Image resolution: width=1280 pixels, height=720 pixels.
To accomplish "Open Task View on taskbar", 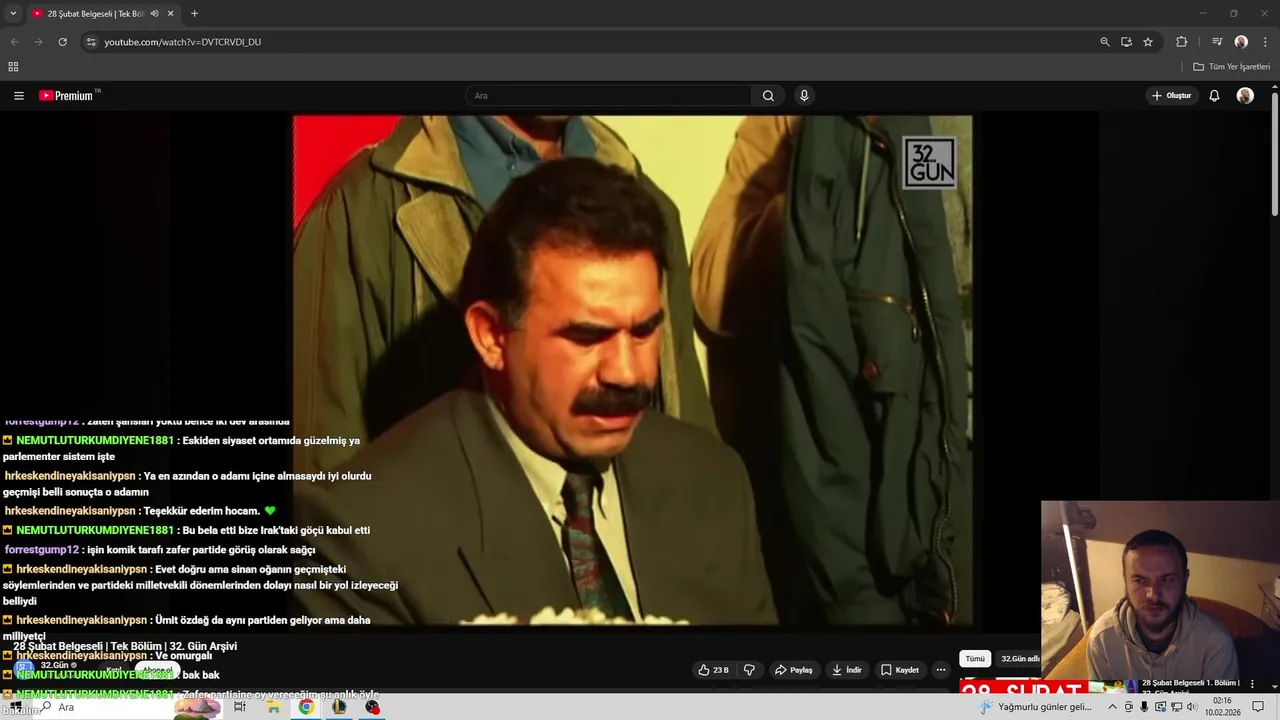I will tap(240, 707).
